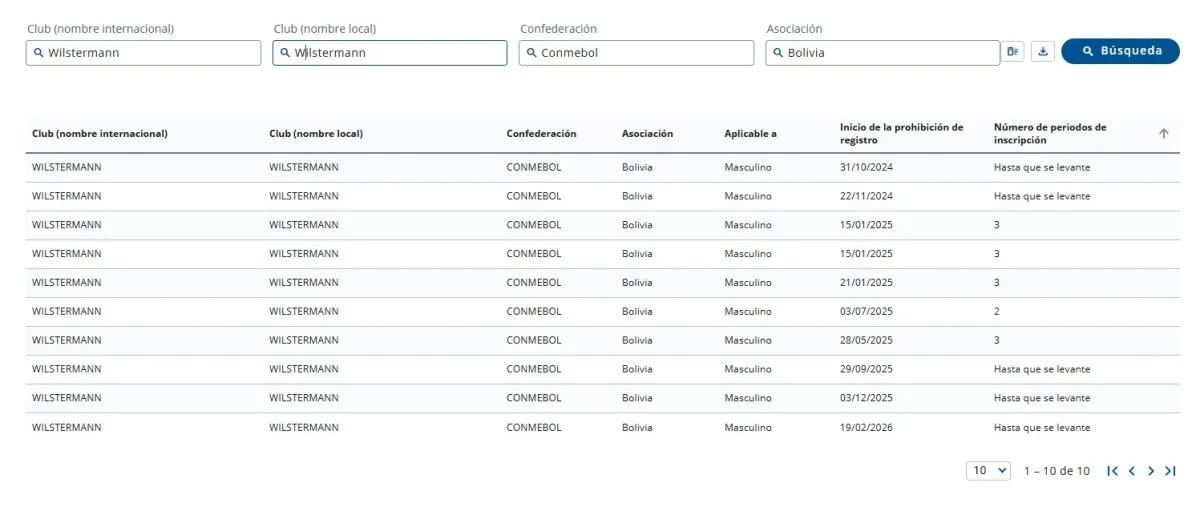Select the row dated 19/02/2026

pyautogui.click(x=602, y=428)
